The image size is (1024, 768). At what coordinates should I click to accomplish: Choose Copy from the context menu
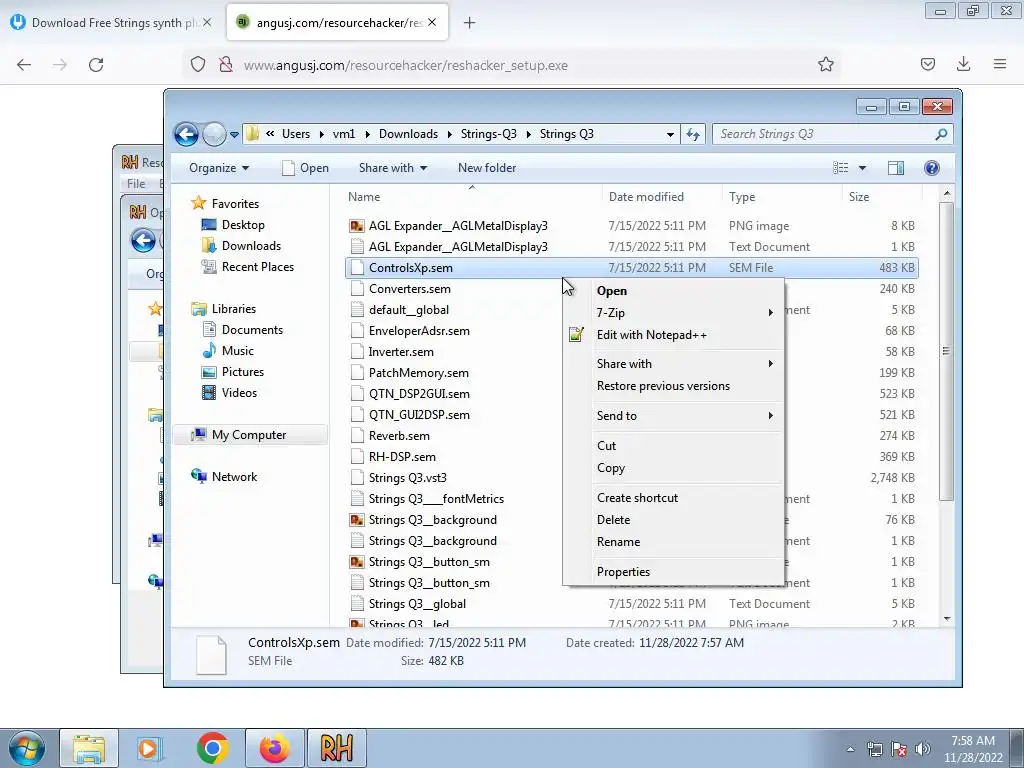675,468
